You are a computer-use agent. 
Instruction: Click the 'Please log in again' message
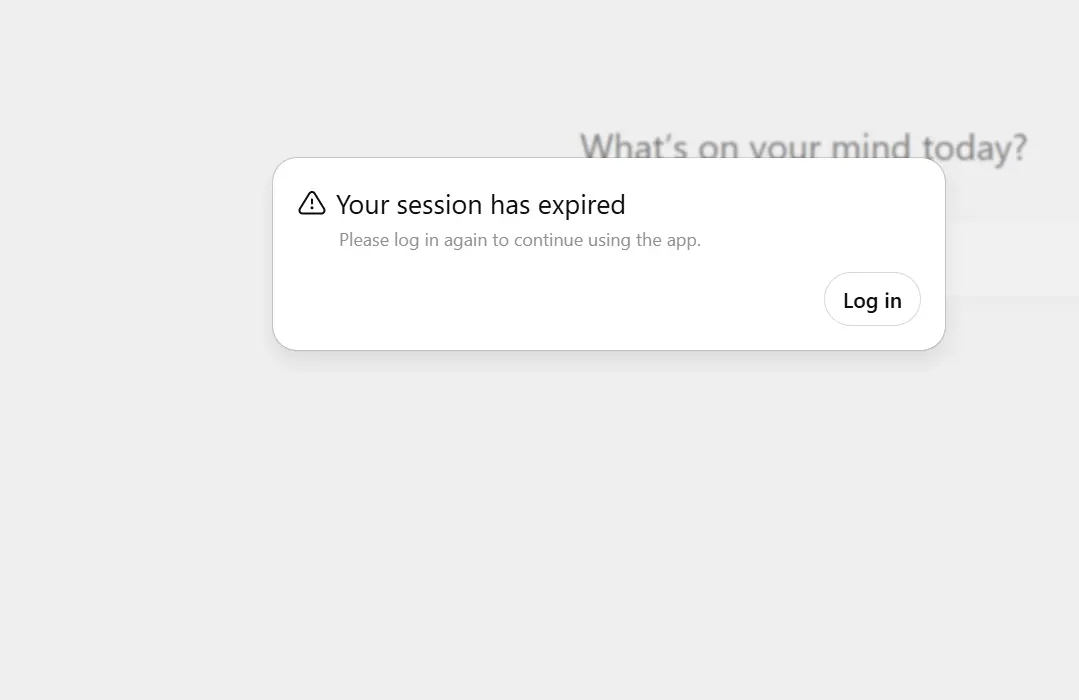(x=520, y=240)
